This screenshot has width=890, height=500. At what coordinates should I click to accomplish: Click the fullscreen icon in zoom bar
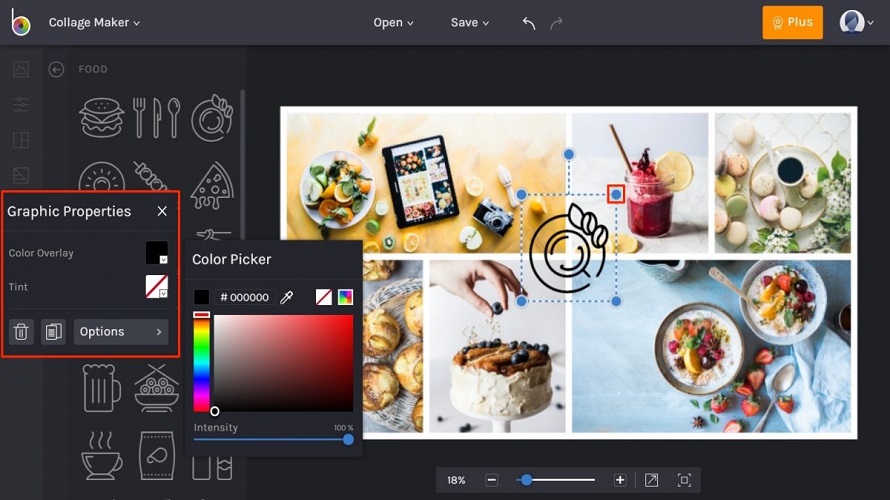[684, 480]
